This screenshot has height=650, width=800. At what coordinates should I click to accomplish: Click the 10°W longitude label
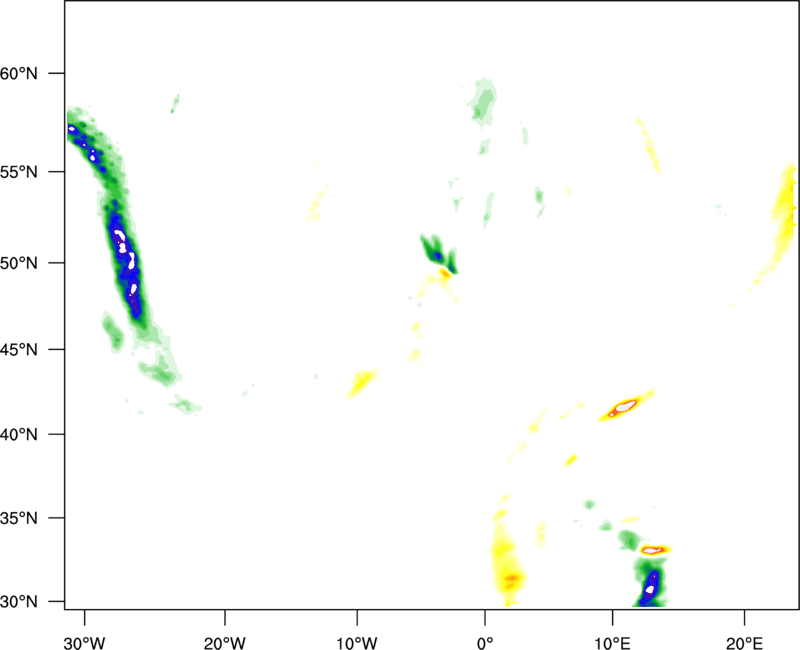click(356, 643)
